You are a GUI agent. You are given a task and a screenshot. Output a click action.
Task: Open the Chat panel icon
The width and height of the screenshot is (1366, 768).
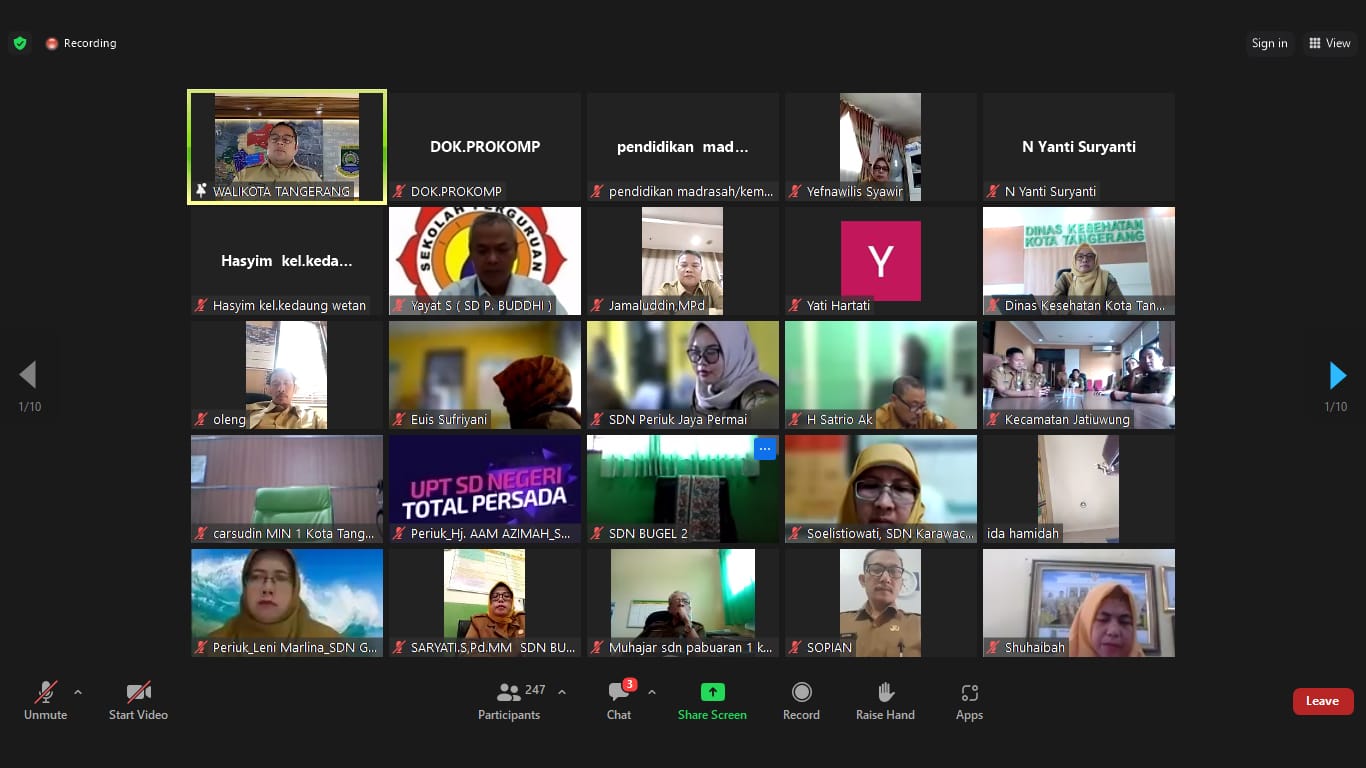tap(618, 692)
